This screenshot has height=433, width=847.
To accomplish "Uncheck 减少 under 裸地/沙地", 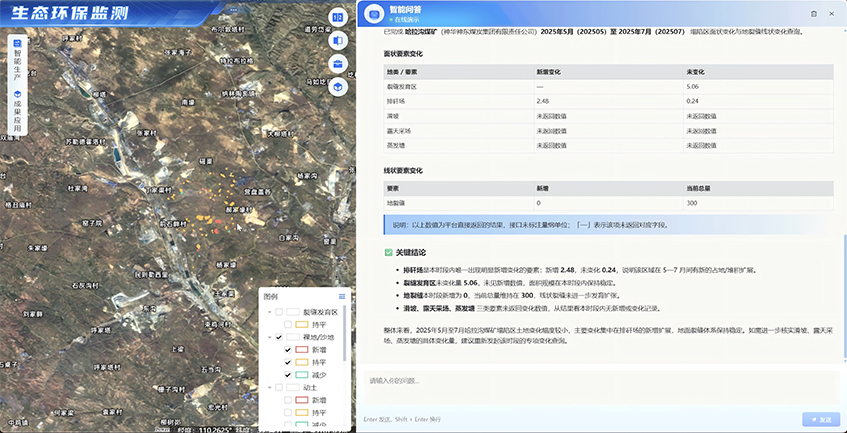I will click(288, 375).
